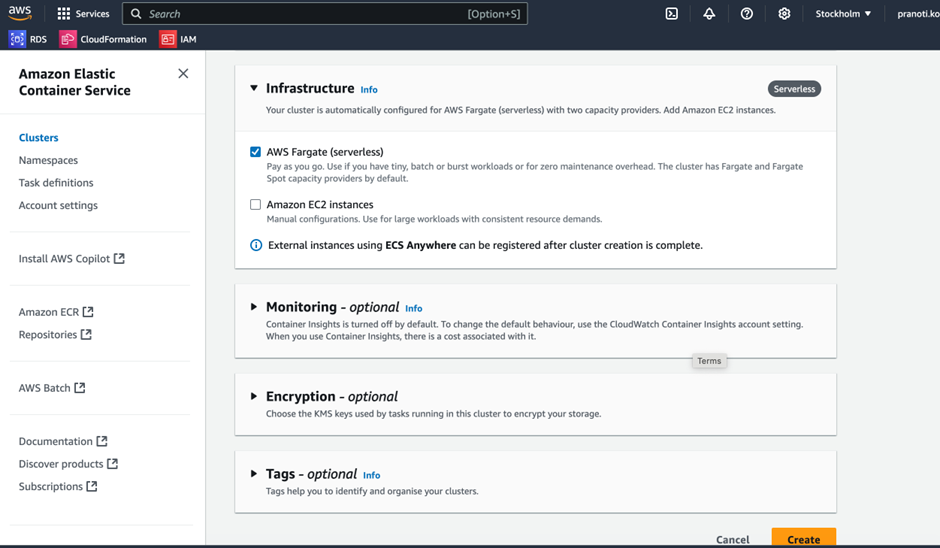Expand the Tags section
The image size is (940, 548).
[254, 474]
